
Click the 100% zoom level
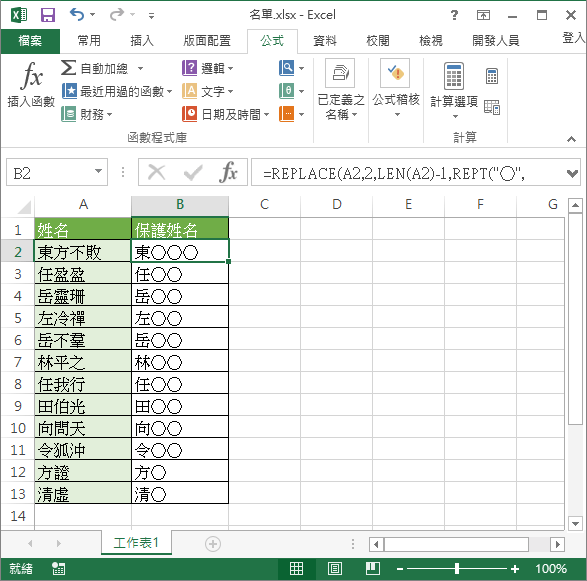[x=551, y=569]
